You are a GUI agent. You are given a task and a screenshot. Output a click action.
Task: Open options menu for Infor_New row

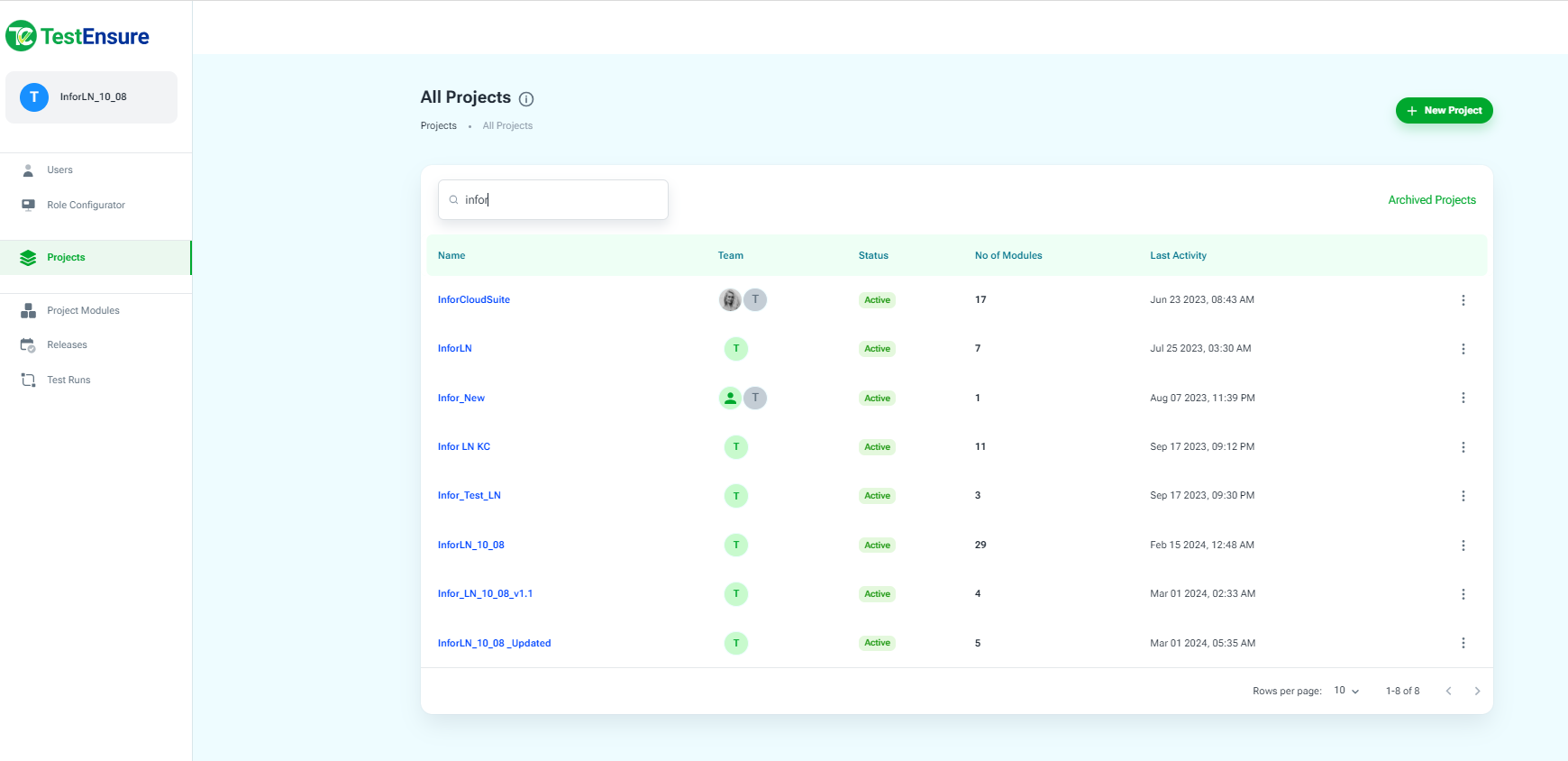(1463, 398)
